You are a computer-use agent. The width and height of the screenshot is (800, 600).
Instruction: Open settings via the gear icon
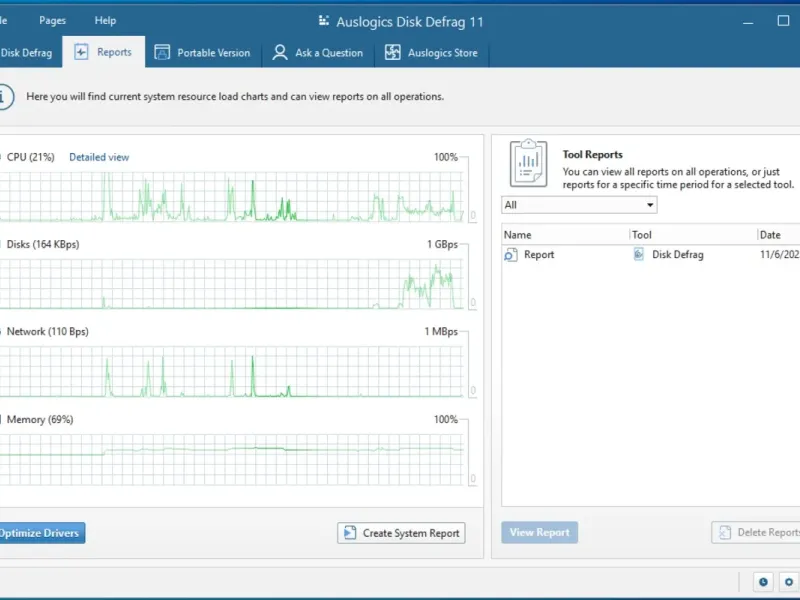(788, 582)
